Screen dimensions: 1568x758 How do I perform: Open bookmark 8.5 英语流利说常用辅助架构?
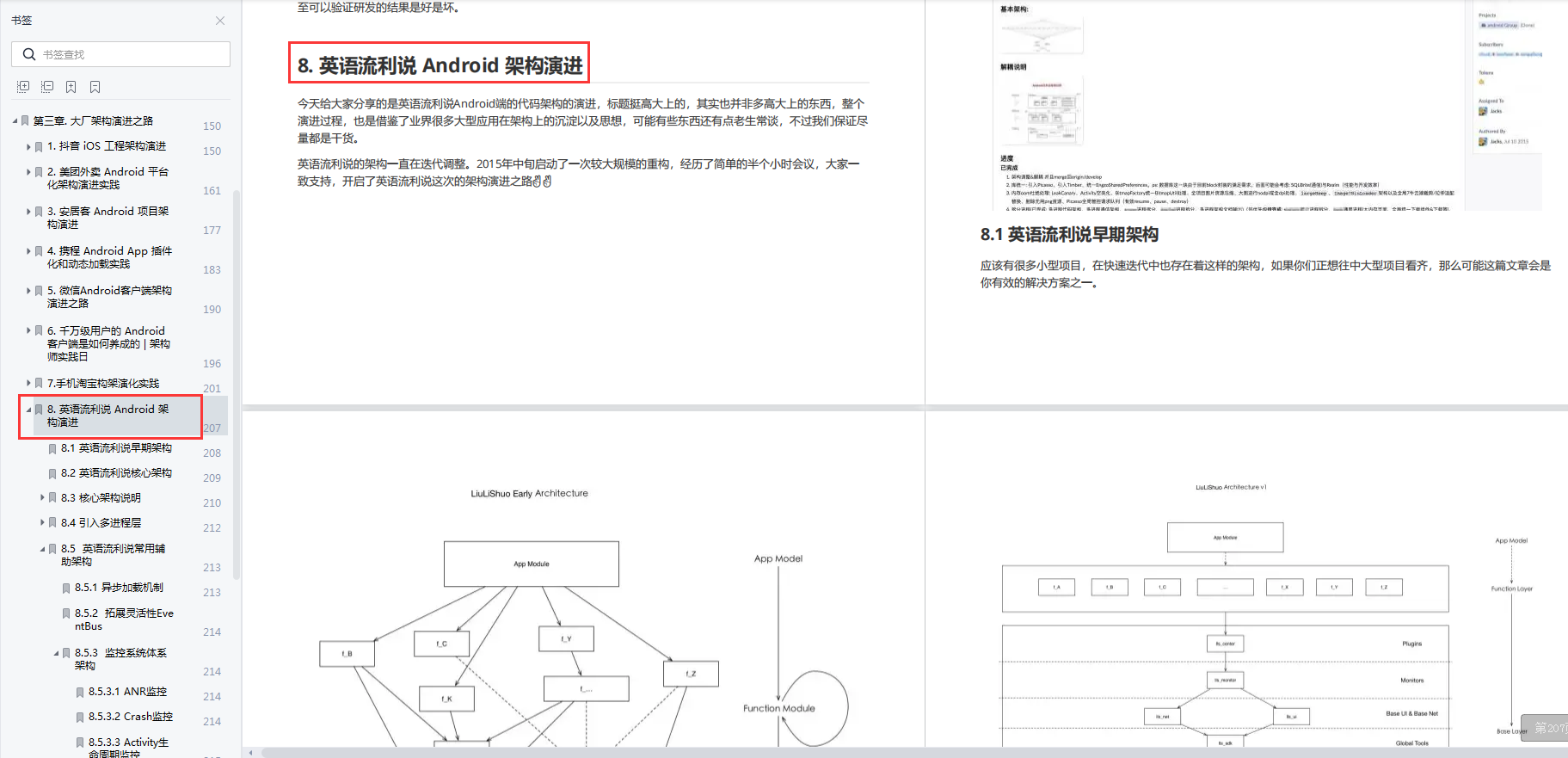point(113,555)
